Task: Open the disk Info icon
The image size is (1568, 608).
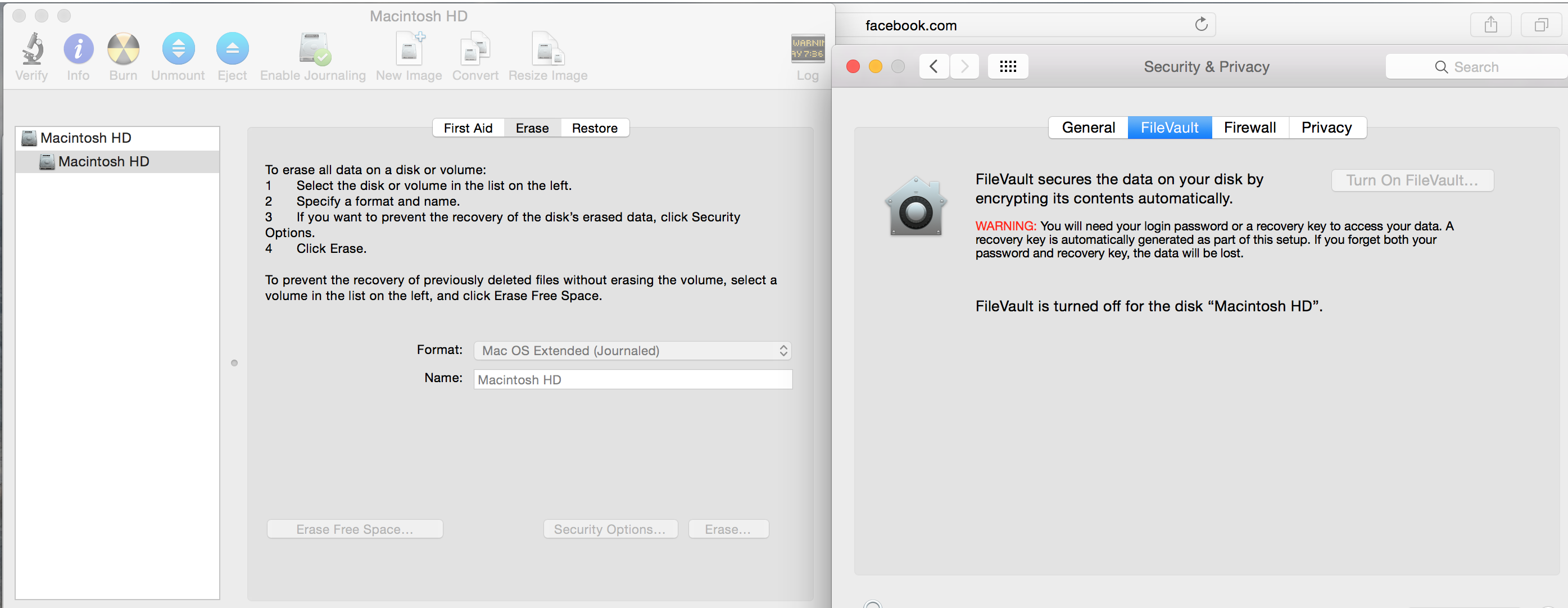Action: coord(79,49)
